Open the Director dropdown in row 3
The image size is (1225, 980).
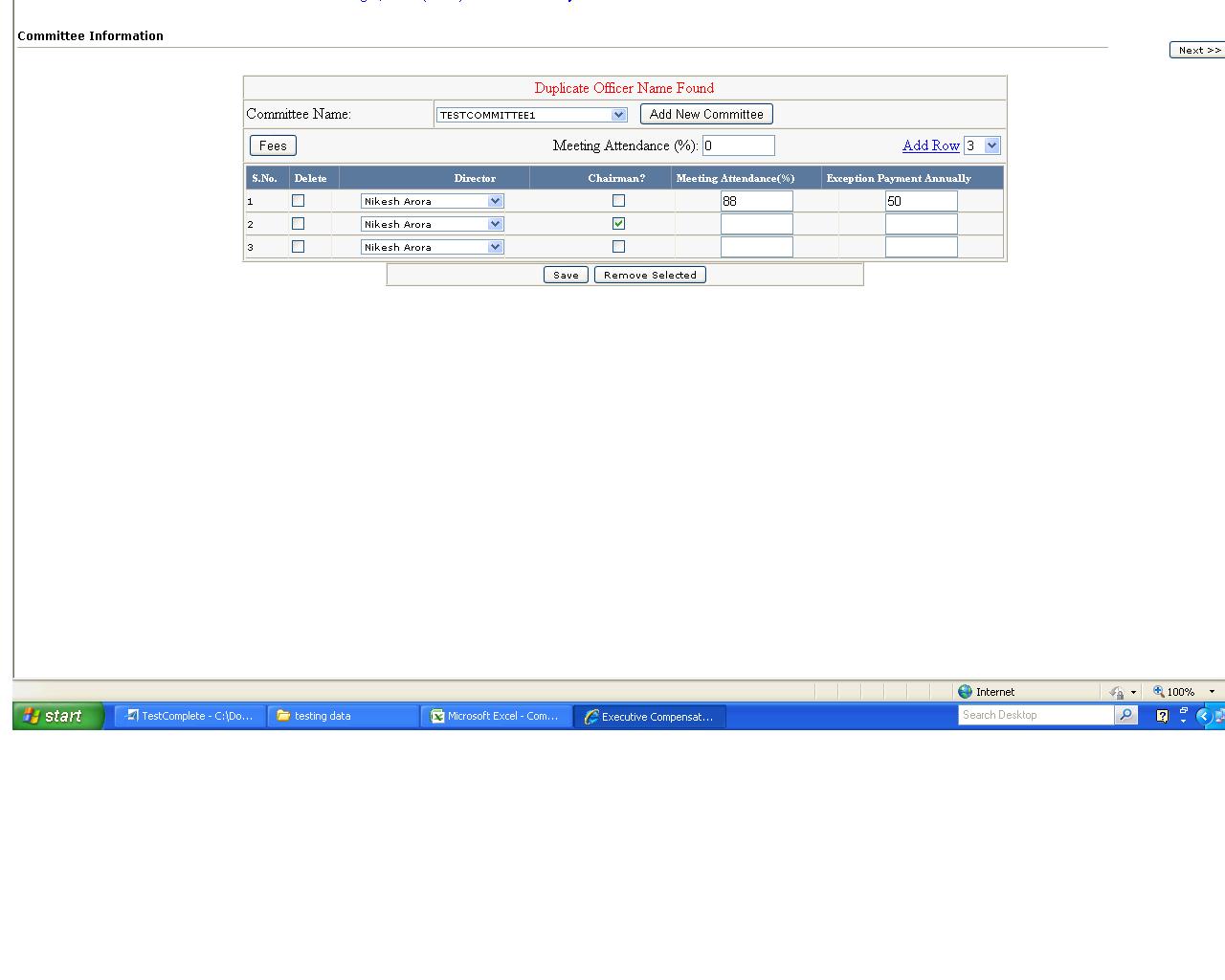[433, 247]
